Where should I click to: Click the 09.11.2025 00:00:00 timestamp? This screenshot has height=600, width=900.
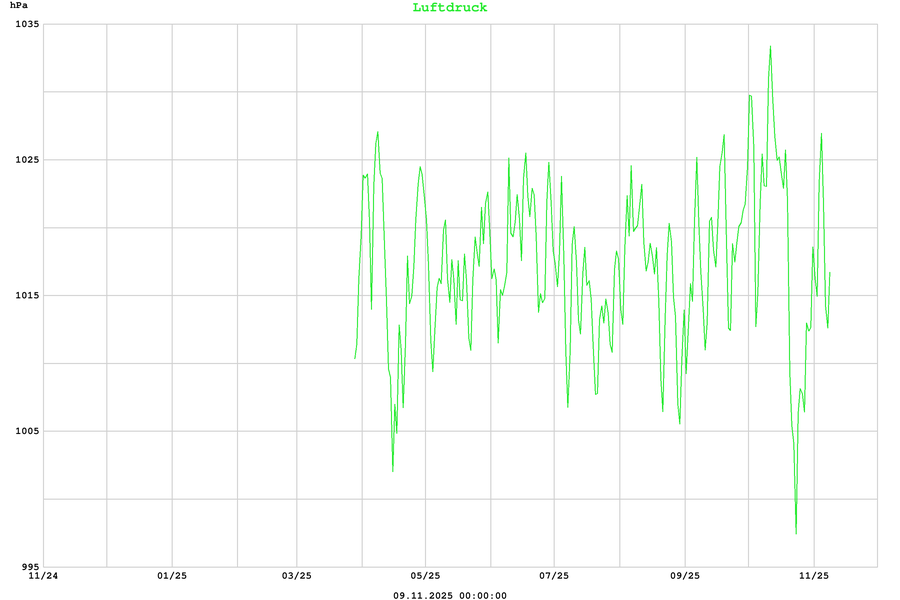[450, 596]
